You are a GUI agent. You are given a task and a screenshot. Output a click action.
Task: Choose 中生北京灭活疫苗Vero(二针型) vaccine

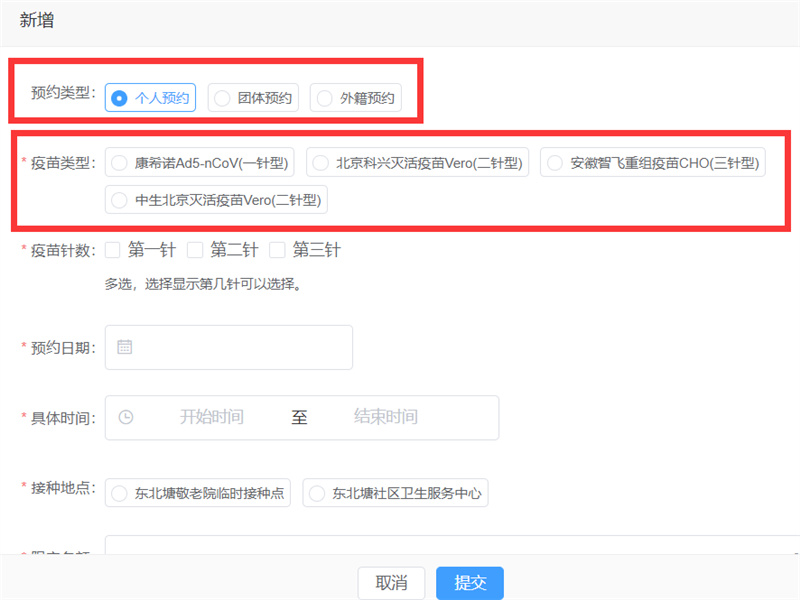tap(216, 199)
